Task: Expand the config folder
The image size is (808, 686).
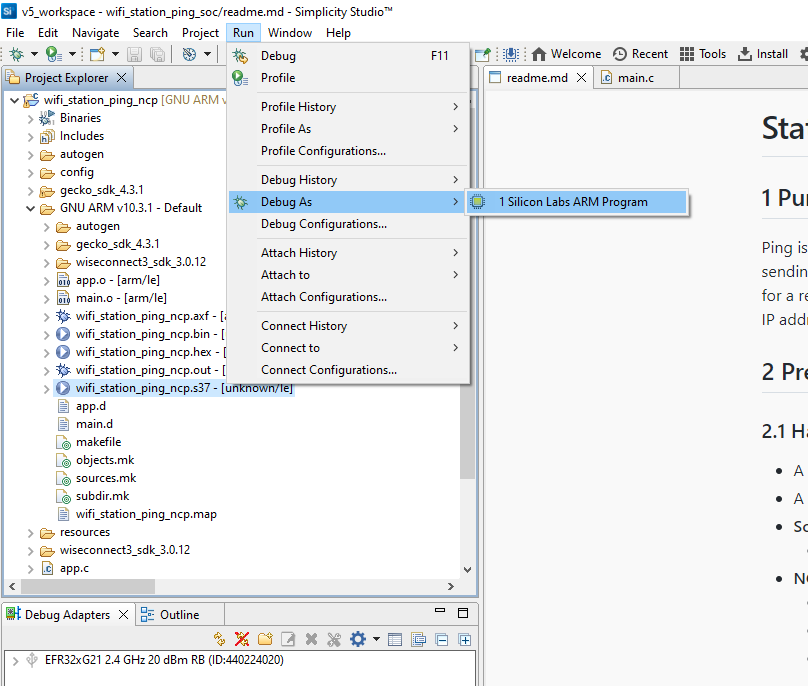Action: pos(30,173)
